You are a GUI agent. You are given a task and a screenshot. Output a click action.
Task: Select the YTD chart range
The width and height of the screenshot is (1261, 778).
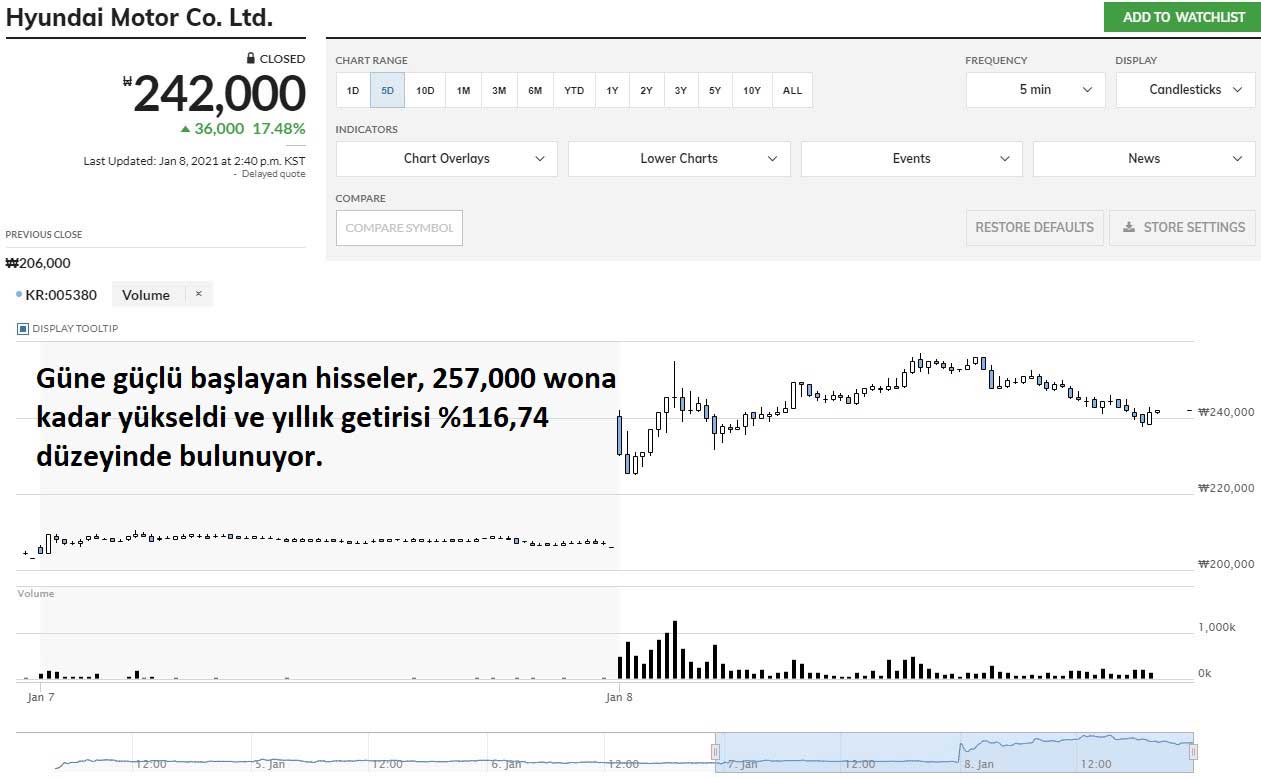pyautogui.click(x=574, y=90)
